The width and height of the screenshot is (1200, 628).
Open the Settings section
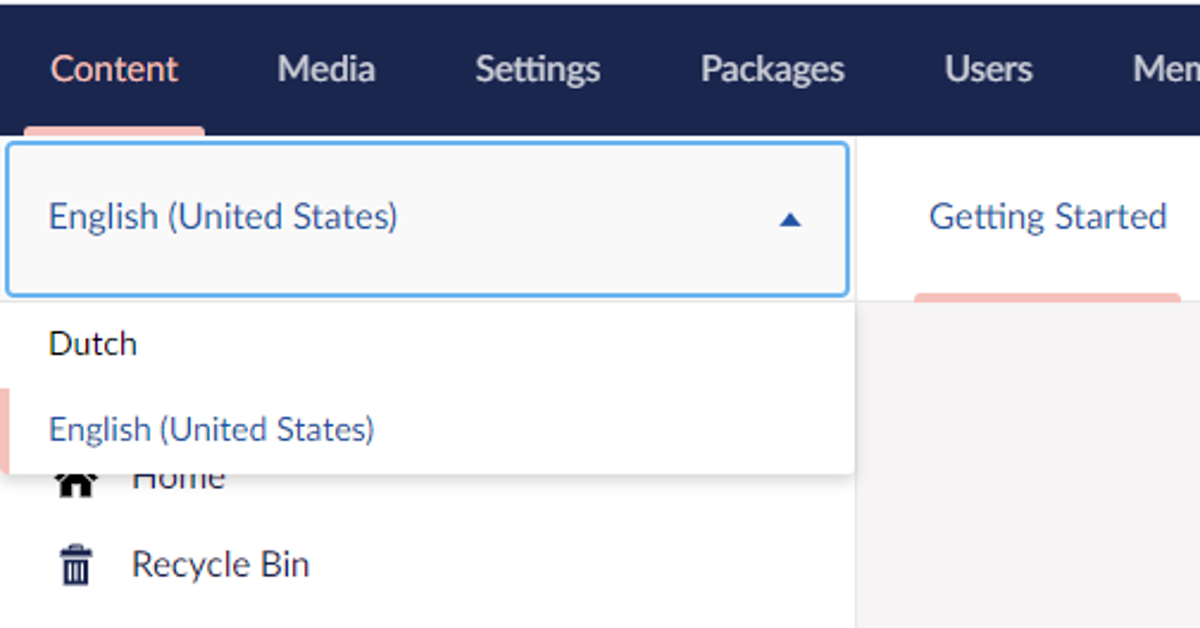click(x=536, y=69)
